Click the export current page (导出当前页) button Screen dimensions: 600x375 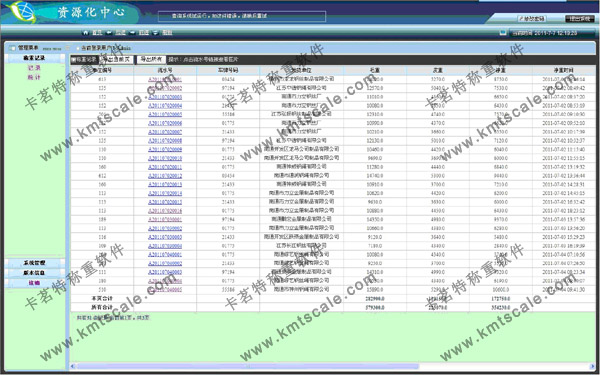[x=116, y=60]
